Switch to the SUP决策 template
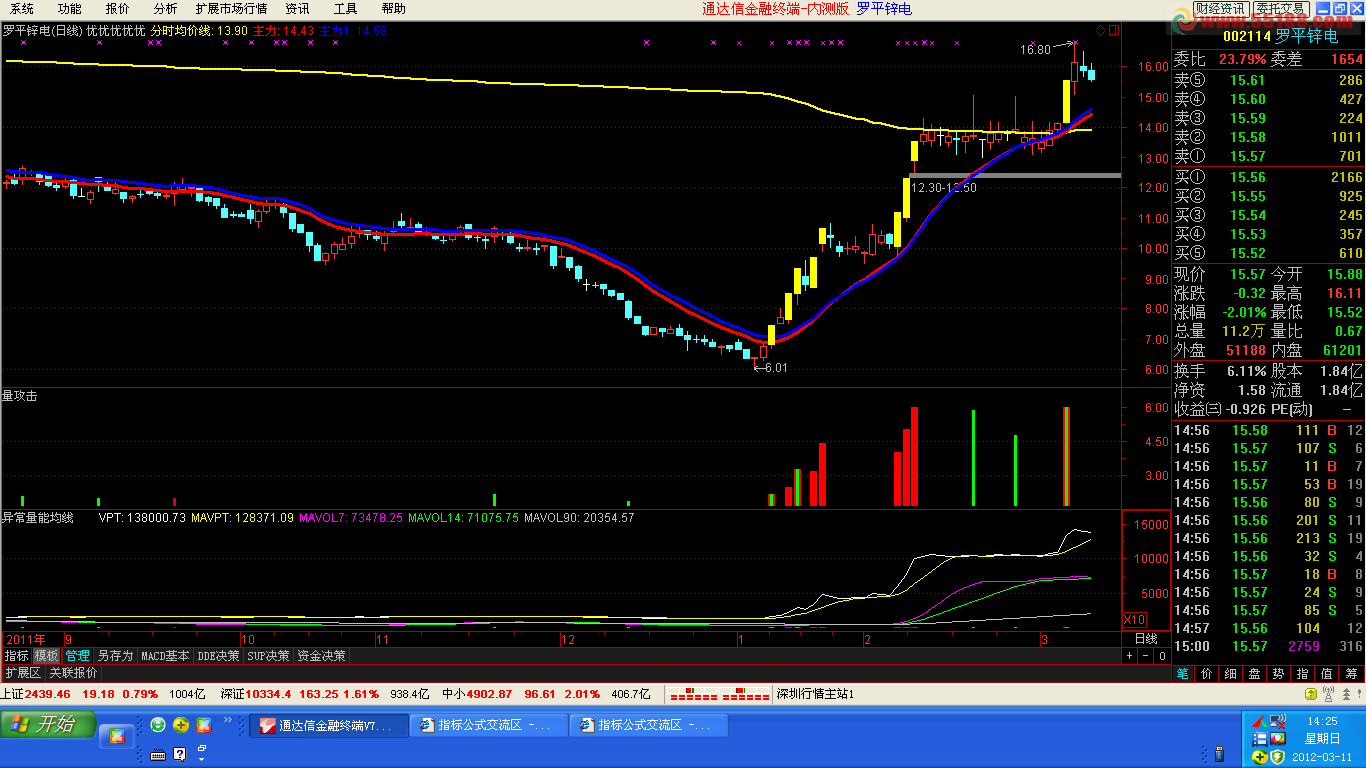1366x768 pixels. tap(269, 656)
